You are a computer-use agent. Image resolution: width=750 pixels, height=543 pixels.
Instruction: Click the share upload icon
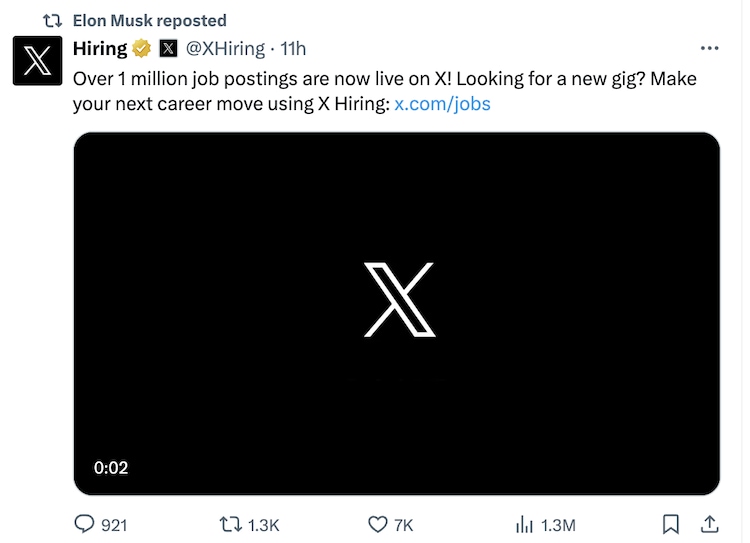708,524
